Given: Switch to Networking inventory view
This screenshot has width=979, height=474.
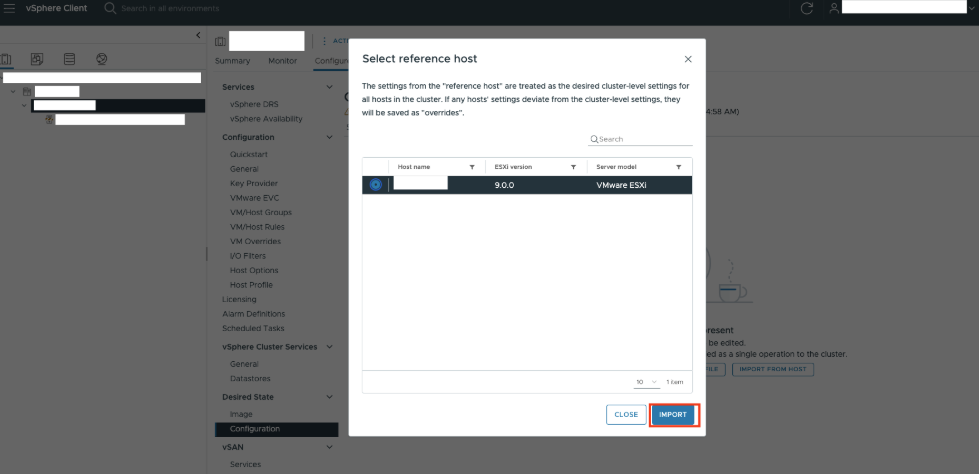Looking at the screenshot, I should point(102,59).
